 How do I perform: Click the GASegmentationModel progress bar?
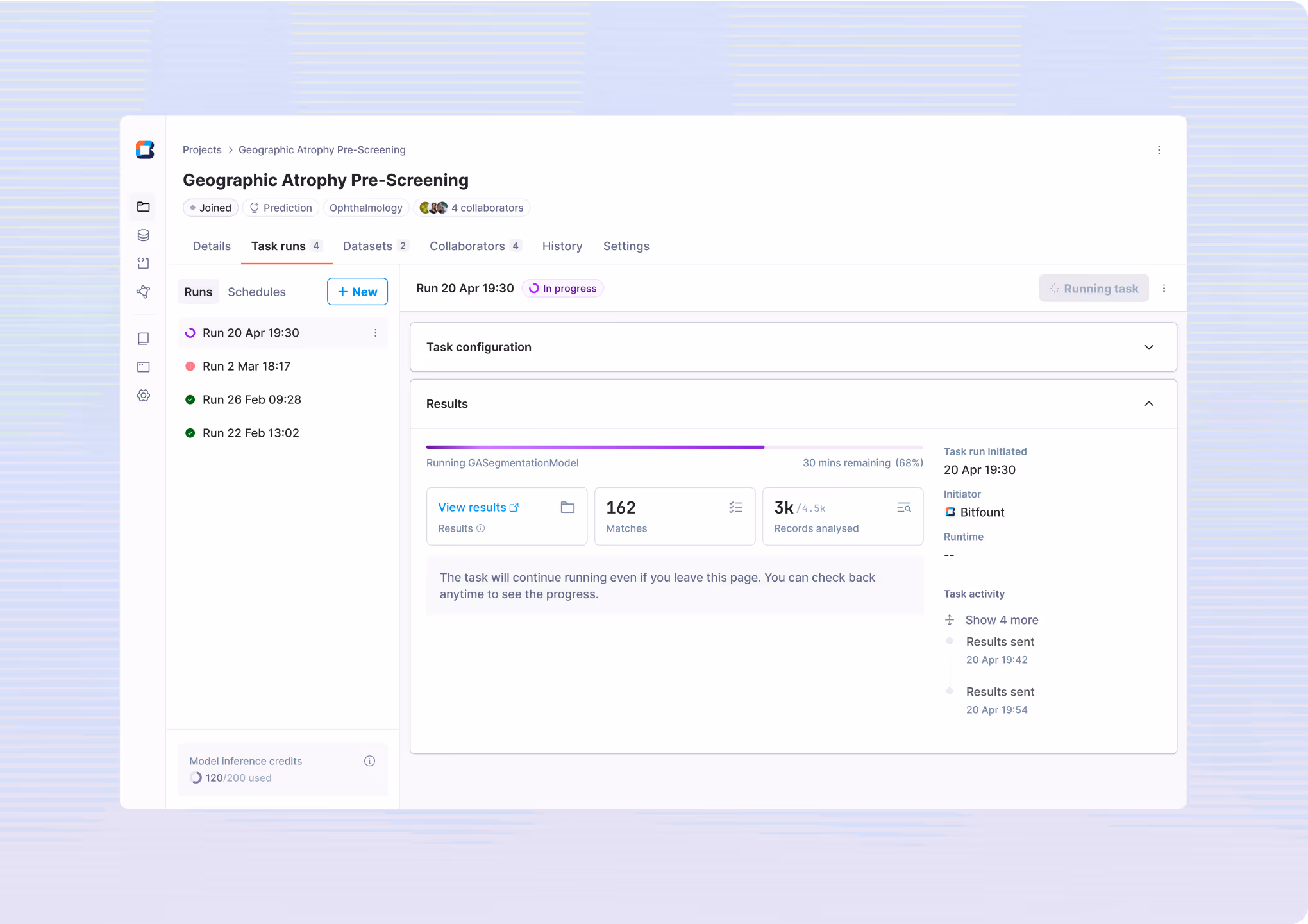(675, 447)
